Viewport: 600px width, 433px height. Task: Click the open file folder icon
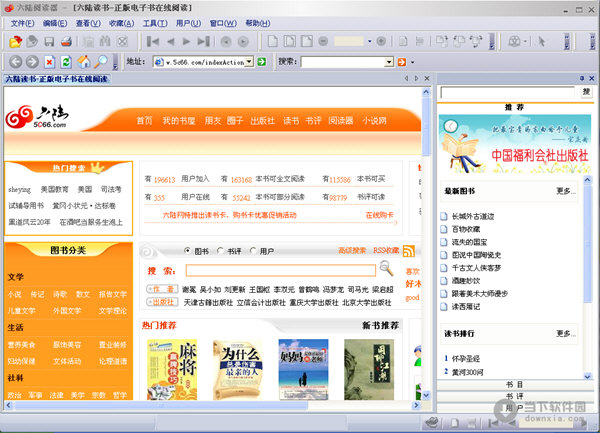coord(15,41)
